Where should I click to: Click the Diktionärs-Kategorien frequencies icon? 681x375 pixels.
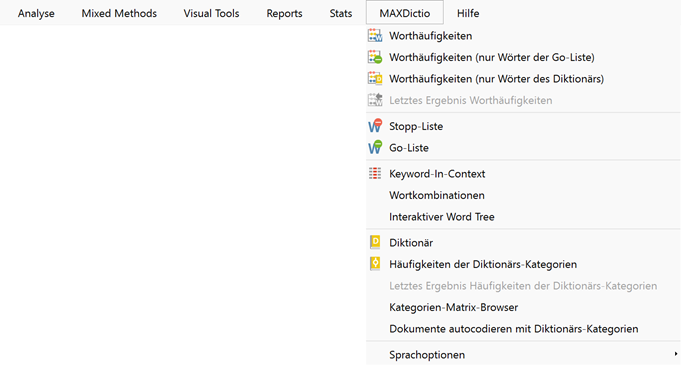375,264
